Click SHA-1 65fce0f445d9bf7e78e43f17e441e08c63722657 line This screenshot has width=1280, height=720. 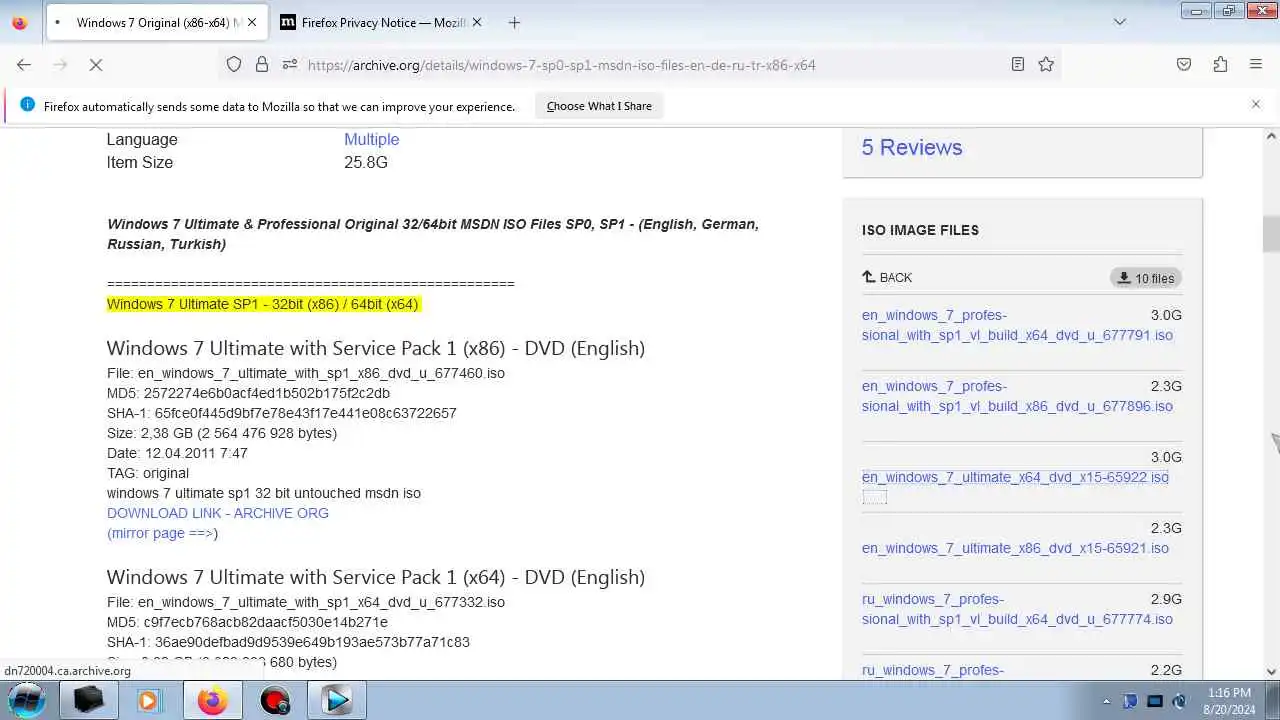click(282, 413)
